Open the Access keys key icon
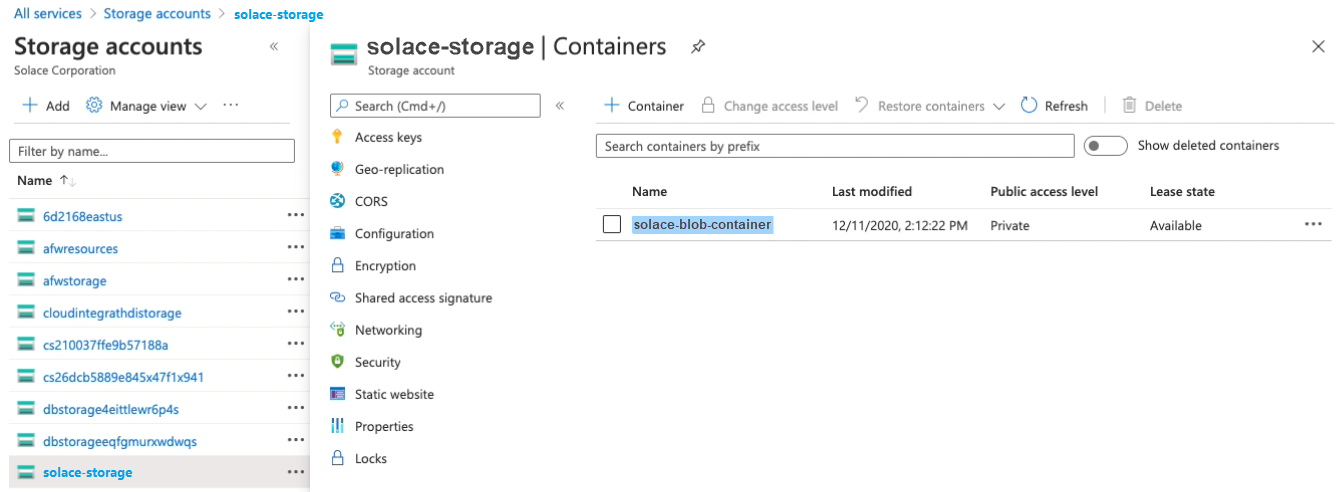This screenshot has width=1338, height=492. tap(337, 137)
